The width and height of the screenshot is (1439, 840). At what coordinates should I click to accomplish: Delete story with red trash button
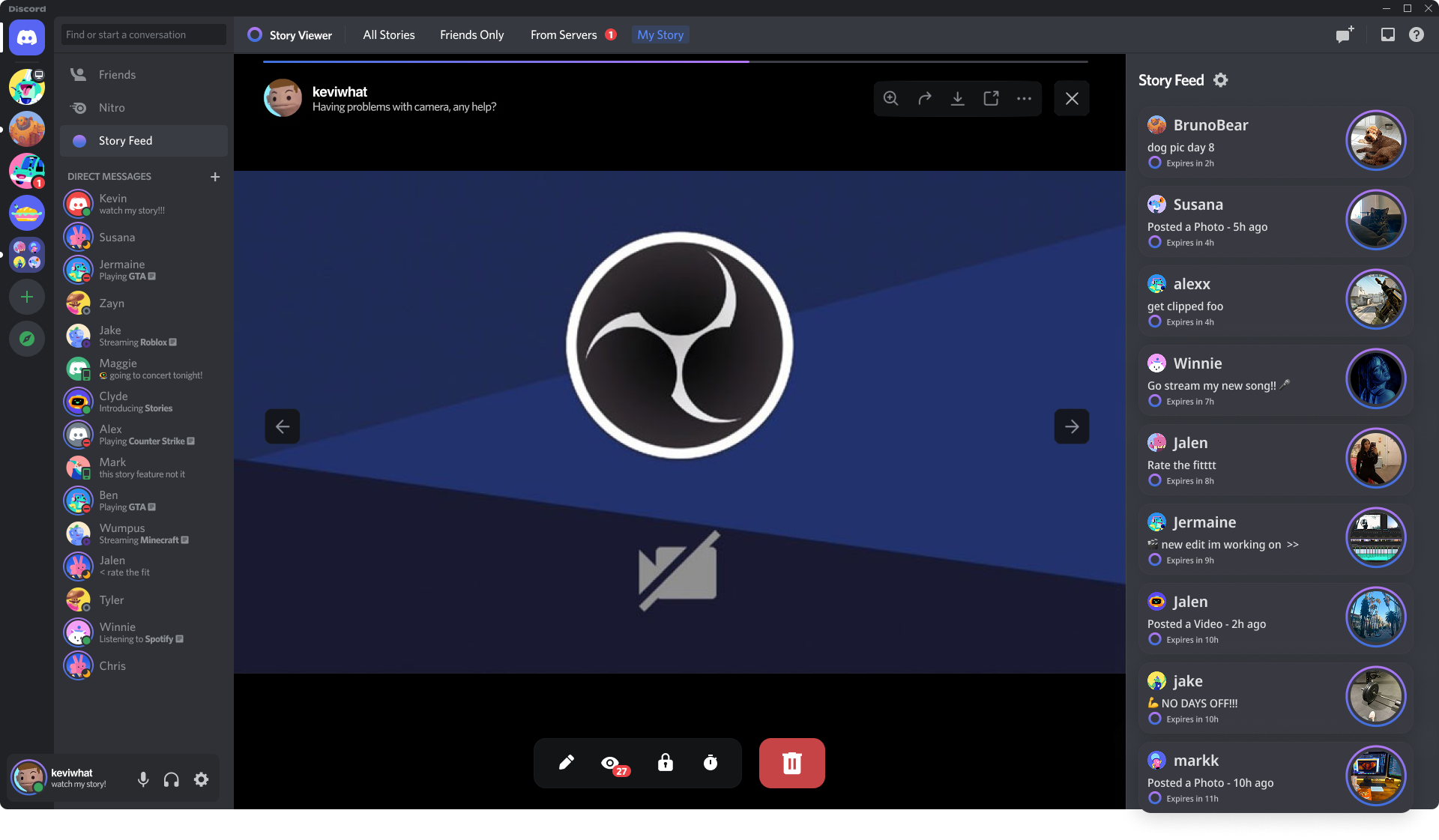coord(791,763)
